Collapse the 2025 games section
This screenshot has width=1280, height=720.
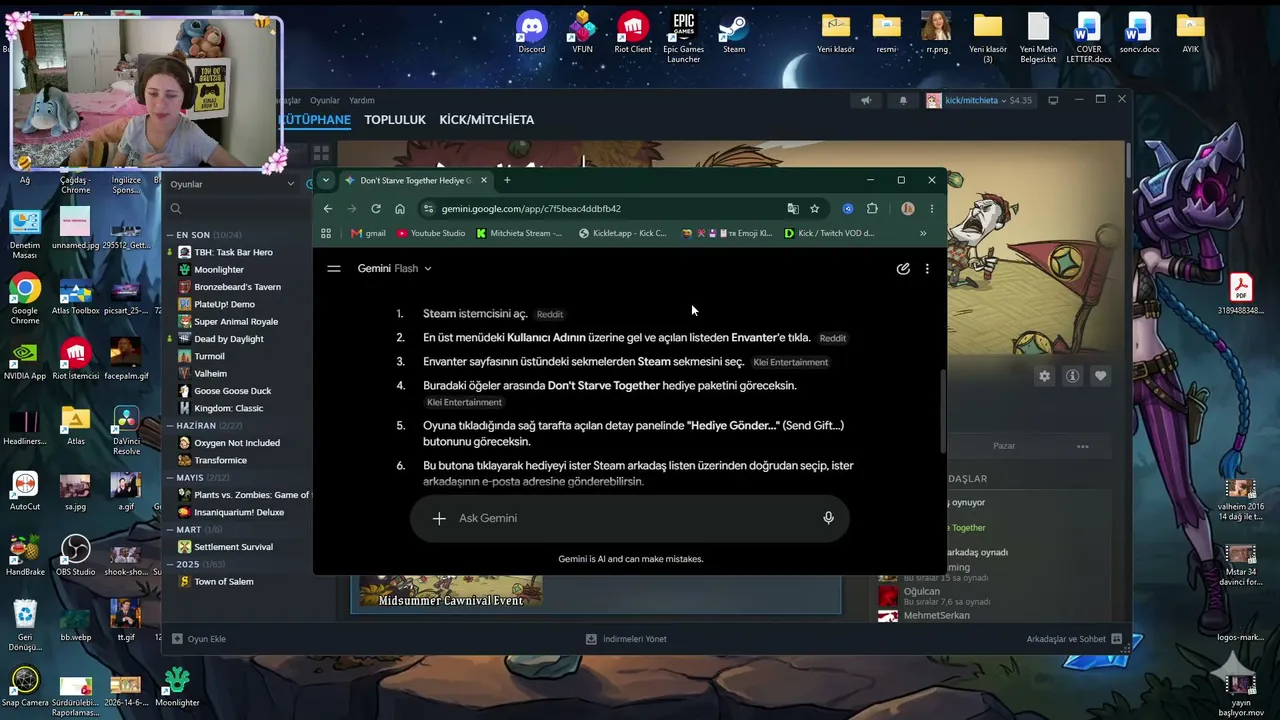pyautogui.click(x=170, y=564)
